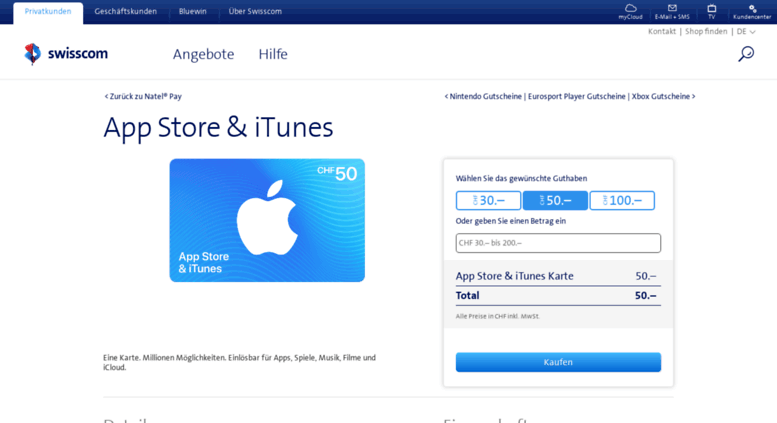The image size is (777, 423).
Task: Focus the custom amount input field
Action: point(558,243)
